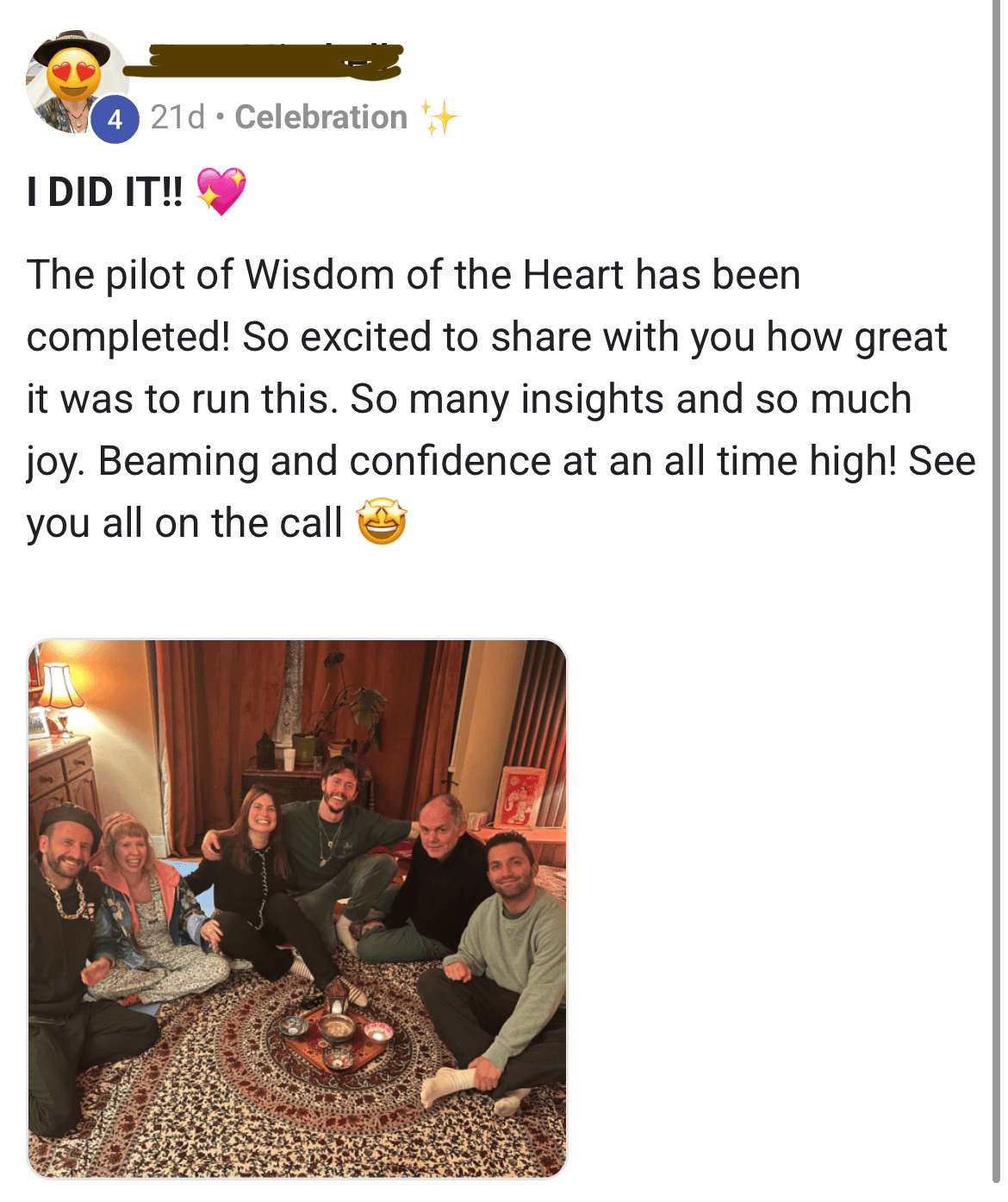
Task: Click the 21d timestamp
Action: pos(177,117)
